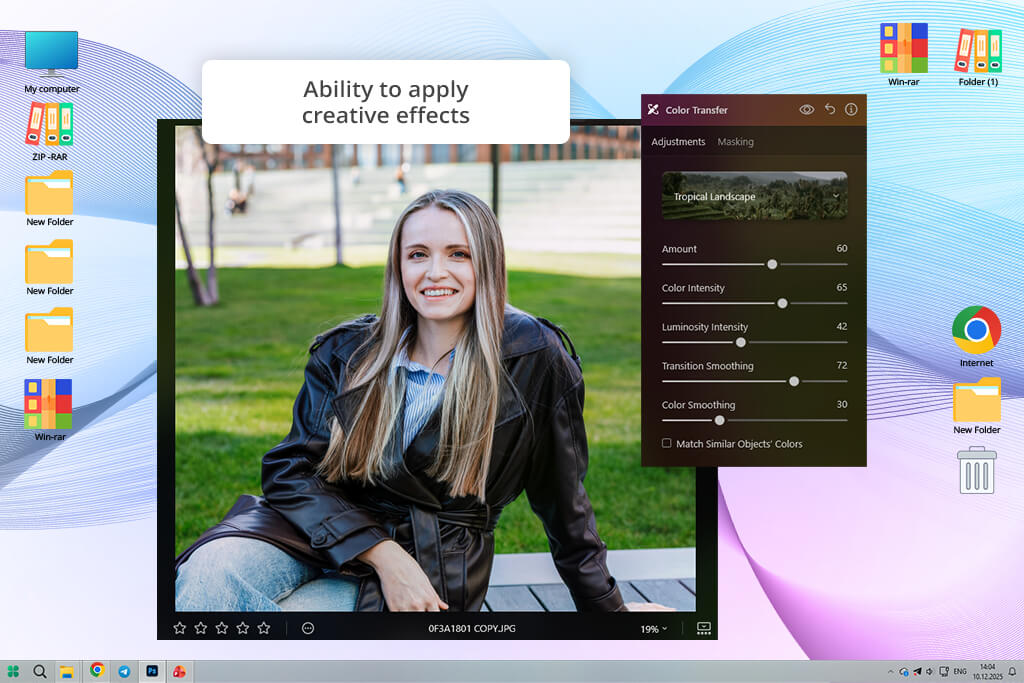
Task: Switch to the Masking tab
Action: tap(735, 142)
